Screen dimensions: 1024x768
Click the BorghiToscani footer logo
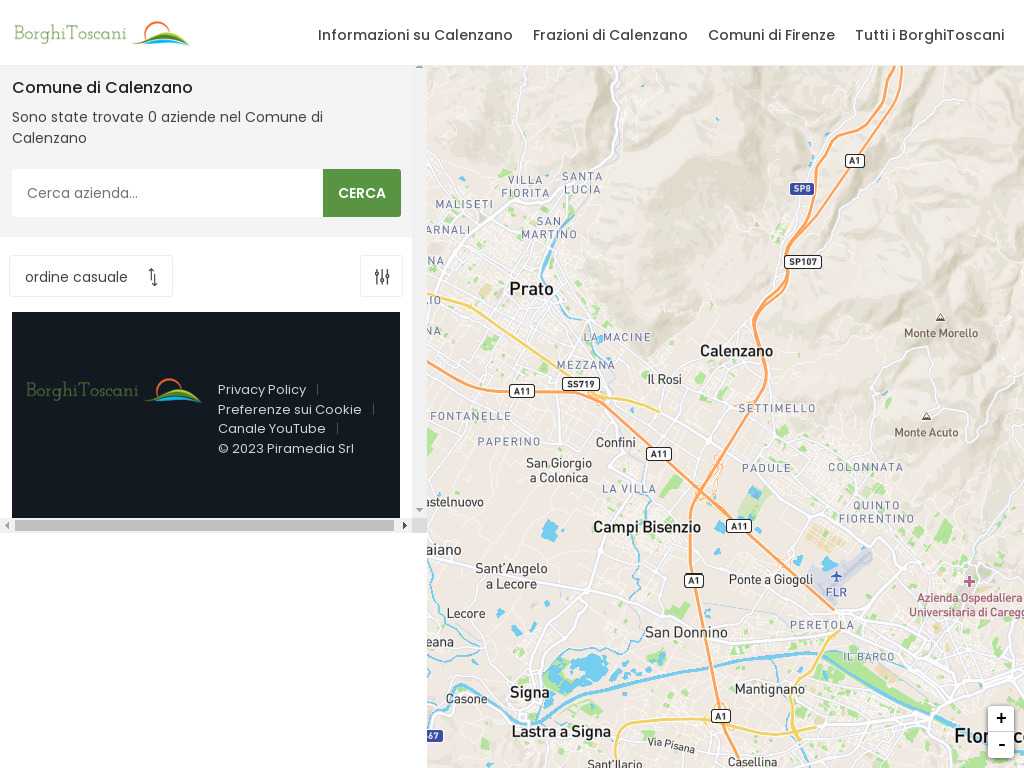pos(114,390)
